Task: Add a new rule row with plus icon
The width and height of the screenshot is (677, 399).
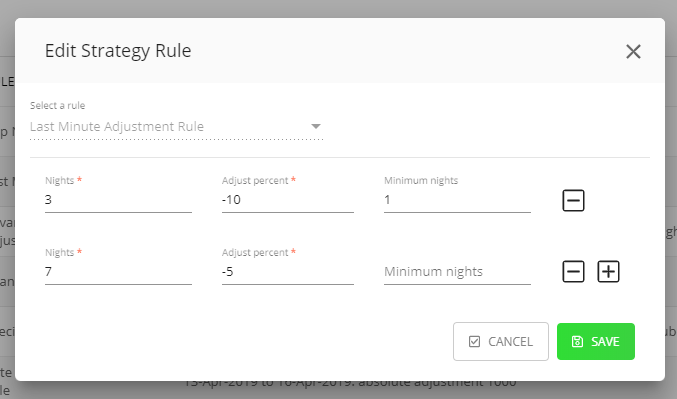Action: point(608,272)
